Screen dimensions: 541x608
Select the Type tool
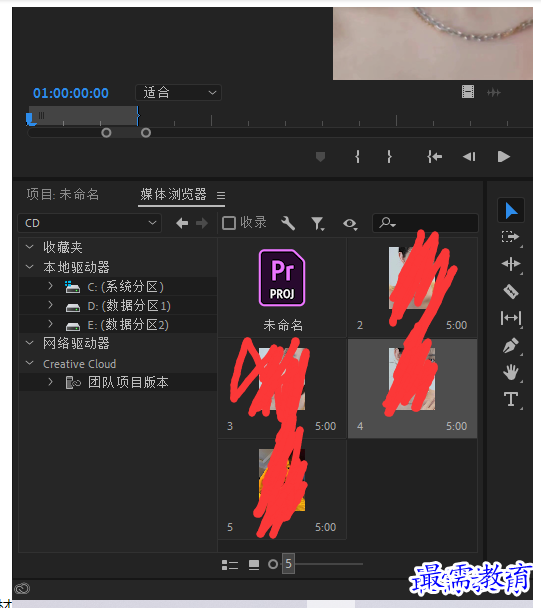click(x=511, y=399)
